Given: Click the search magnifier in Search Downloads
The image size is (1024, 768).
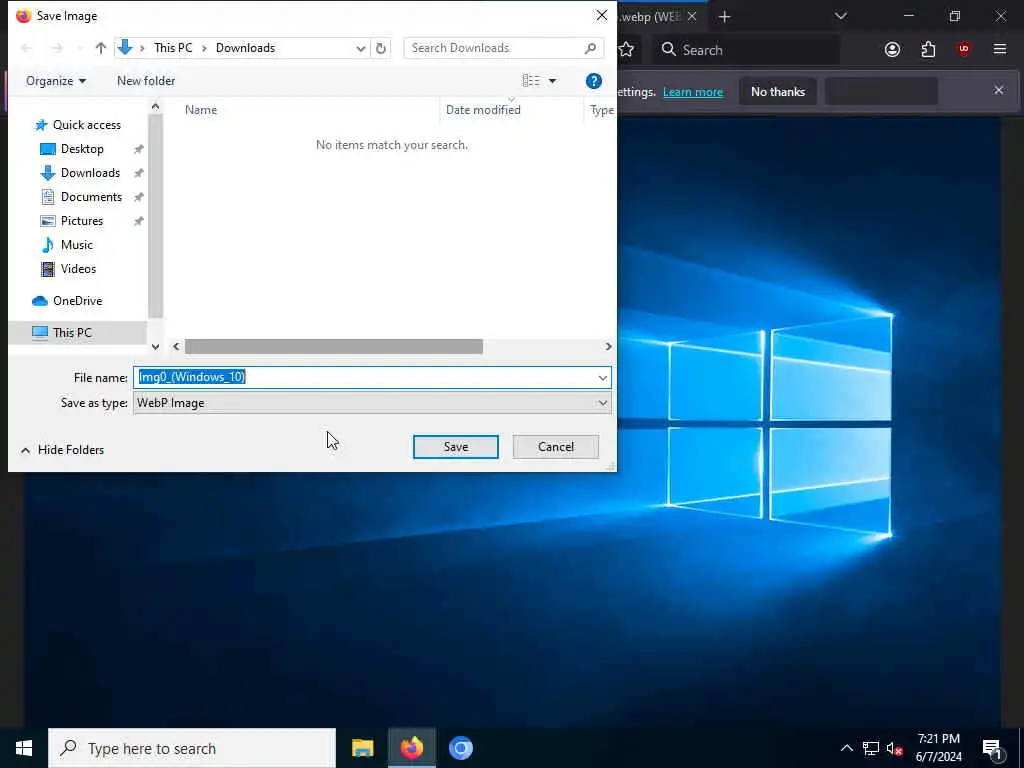Looking at the screenshot, I should point(590,48).
